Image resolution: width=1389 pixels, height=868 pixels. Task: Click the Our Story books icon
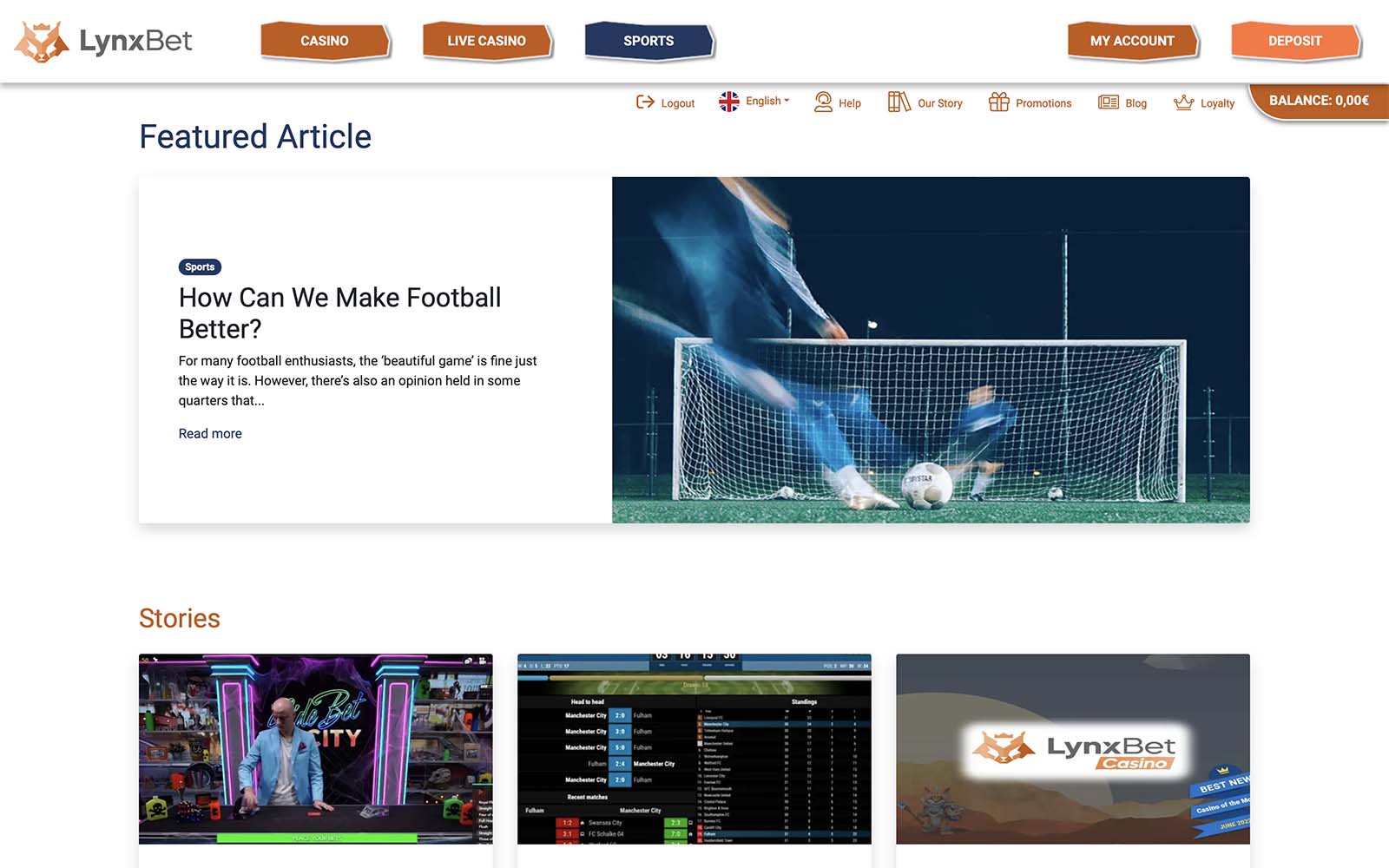[899, 102]
